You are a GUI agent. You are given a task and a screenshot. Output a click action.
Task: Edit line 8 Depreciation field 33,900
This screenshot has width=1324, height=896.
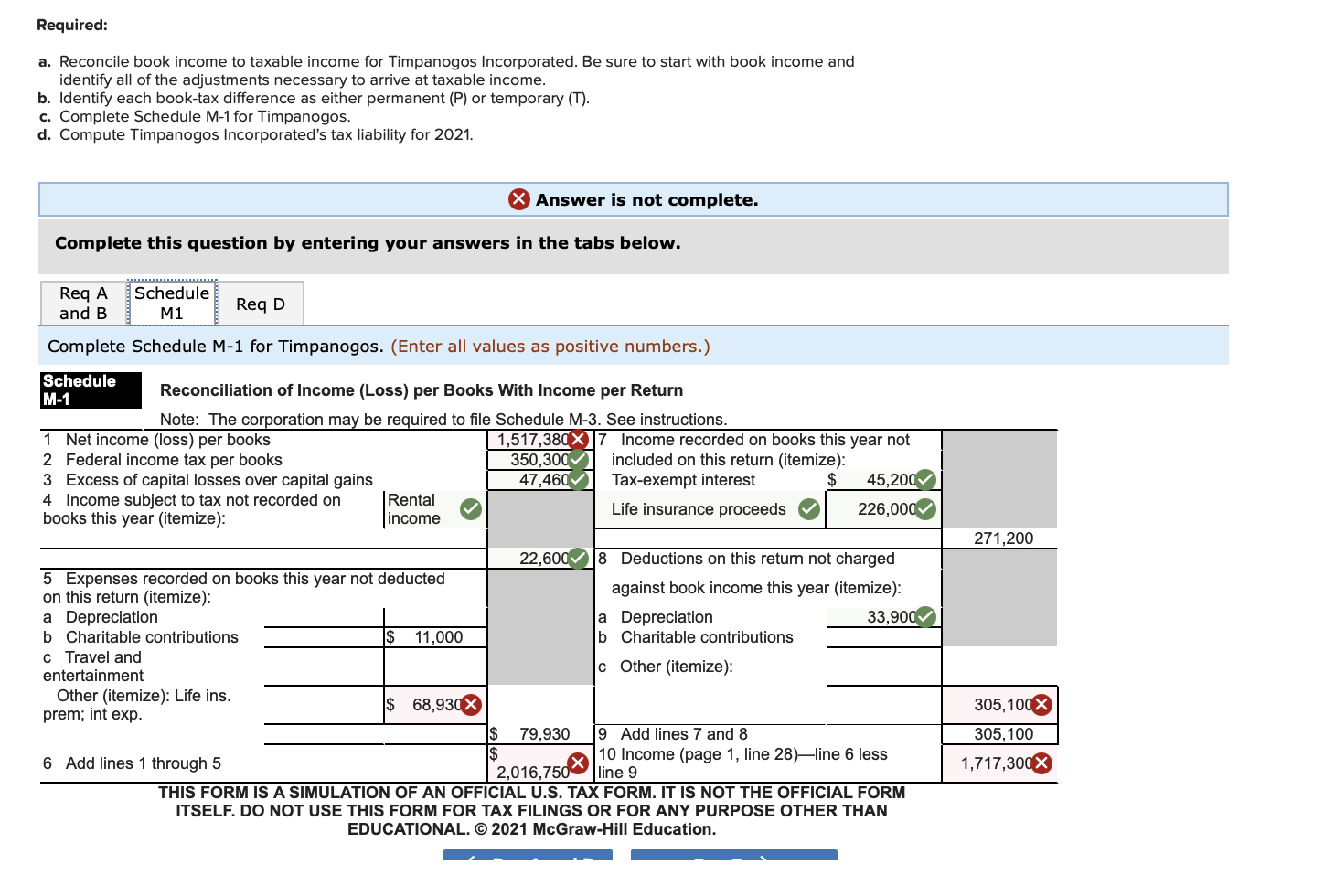click(883, 617)
